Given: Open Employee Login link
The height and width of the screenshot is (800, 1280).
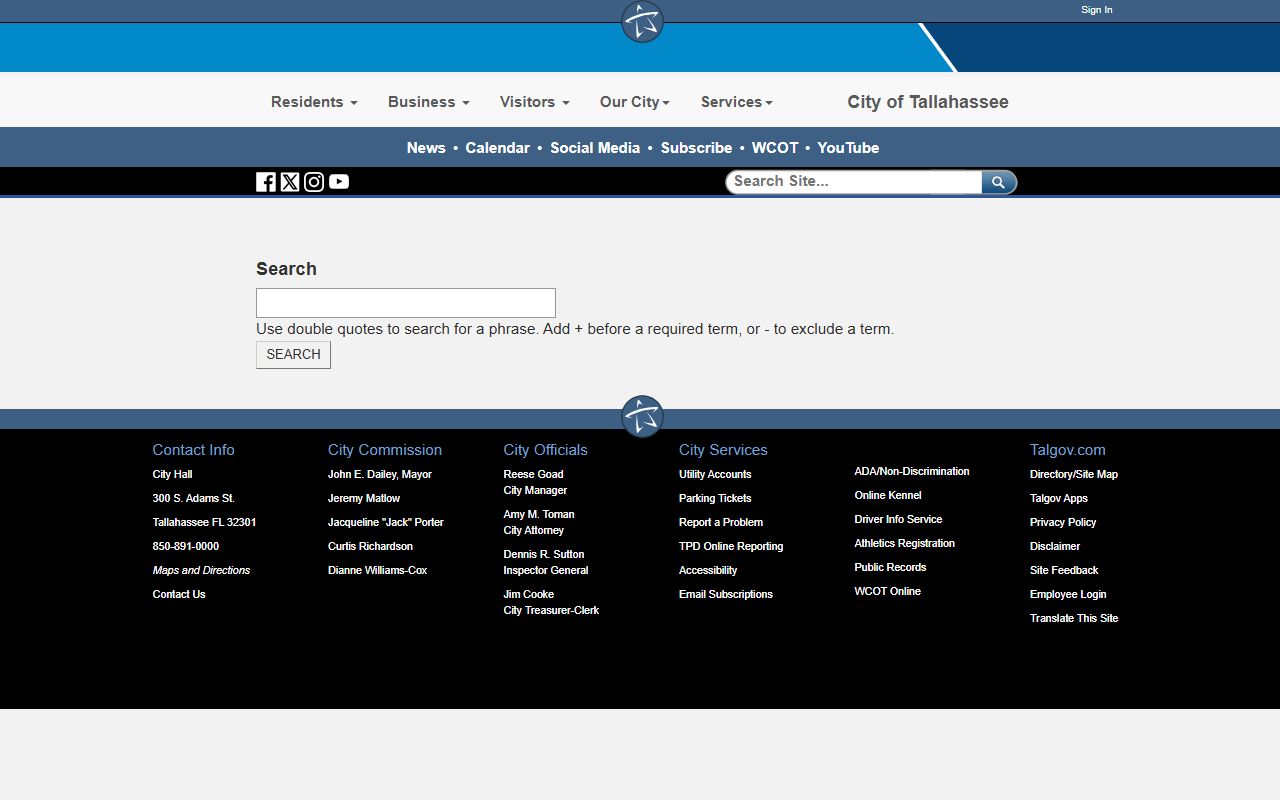Looking at the screenshot, I should (1068, 594).
